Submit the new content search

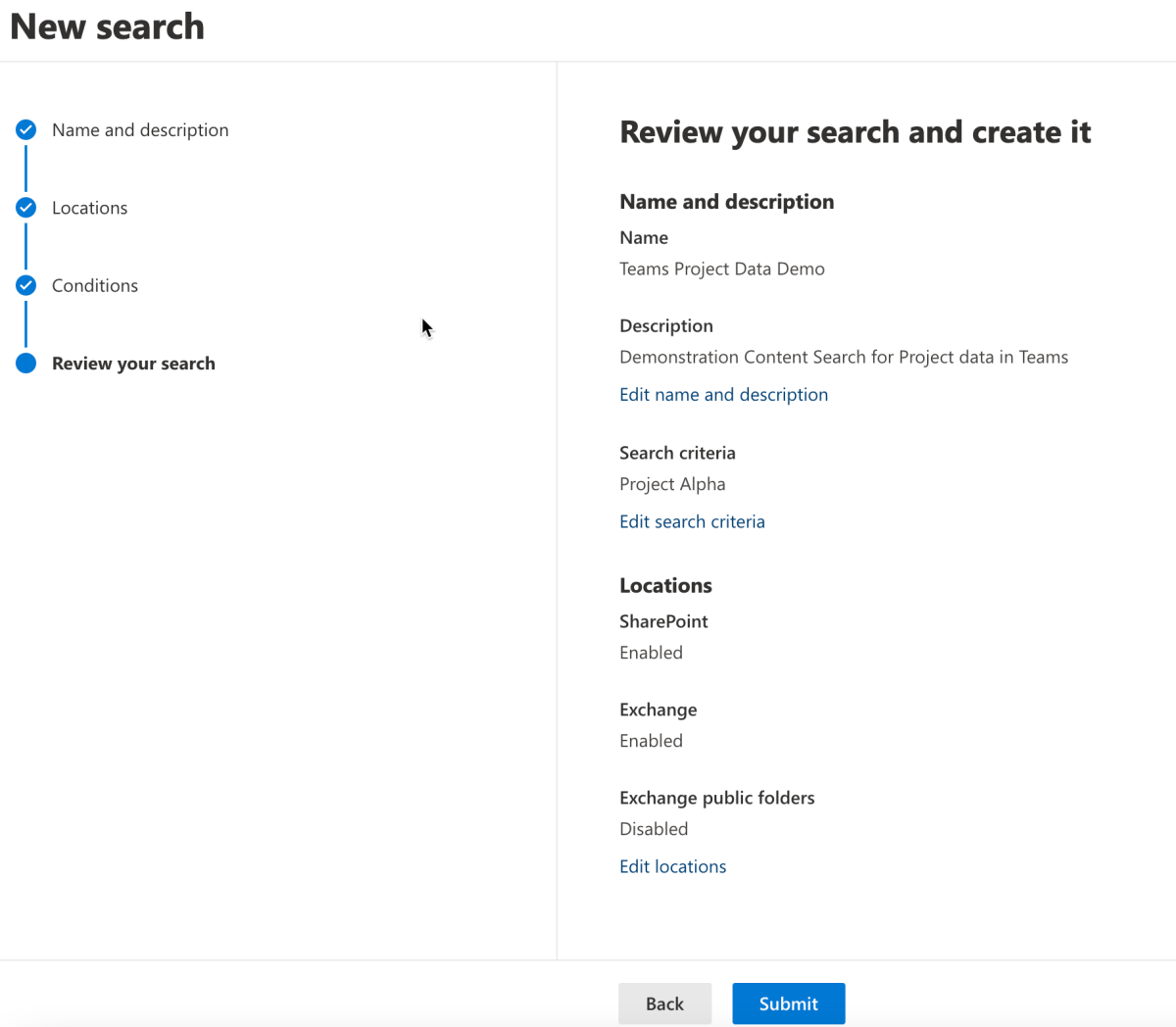[788, 1003]
